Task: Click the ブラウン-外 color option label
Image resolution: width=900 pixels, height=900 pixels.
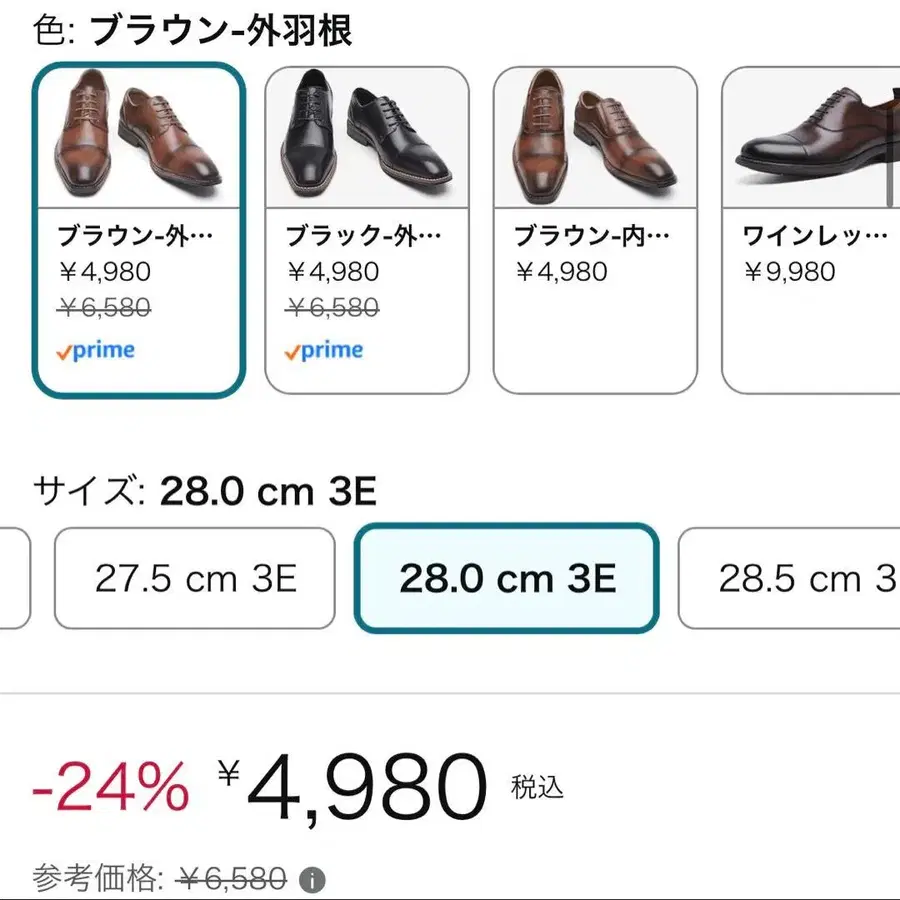Action: point(135,237)
